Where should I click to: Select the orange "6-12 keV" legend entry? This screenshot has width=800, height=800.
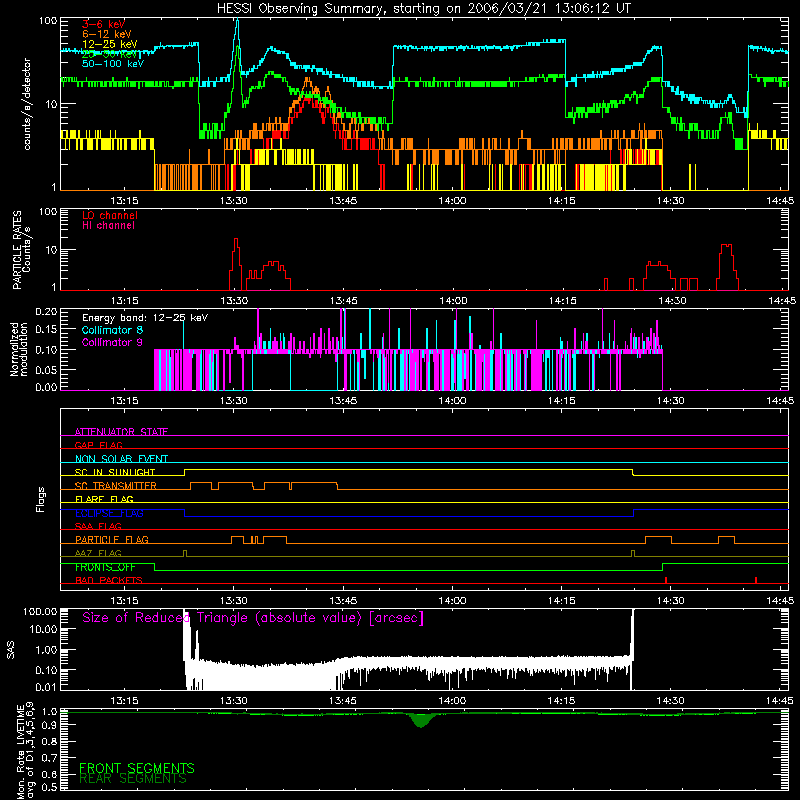tap(107, 34)
